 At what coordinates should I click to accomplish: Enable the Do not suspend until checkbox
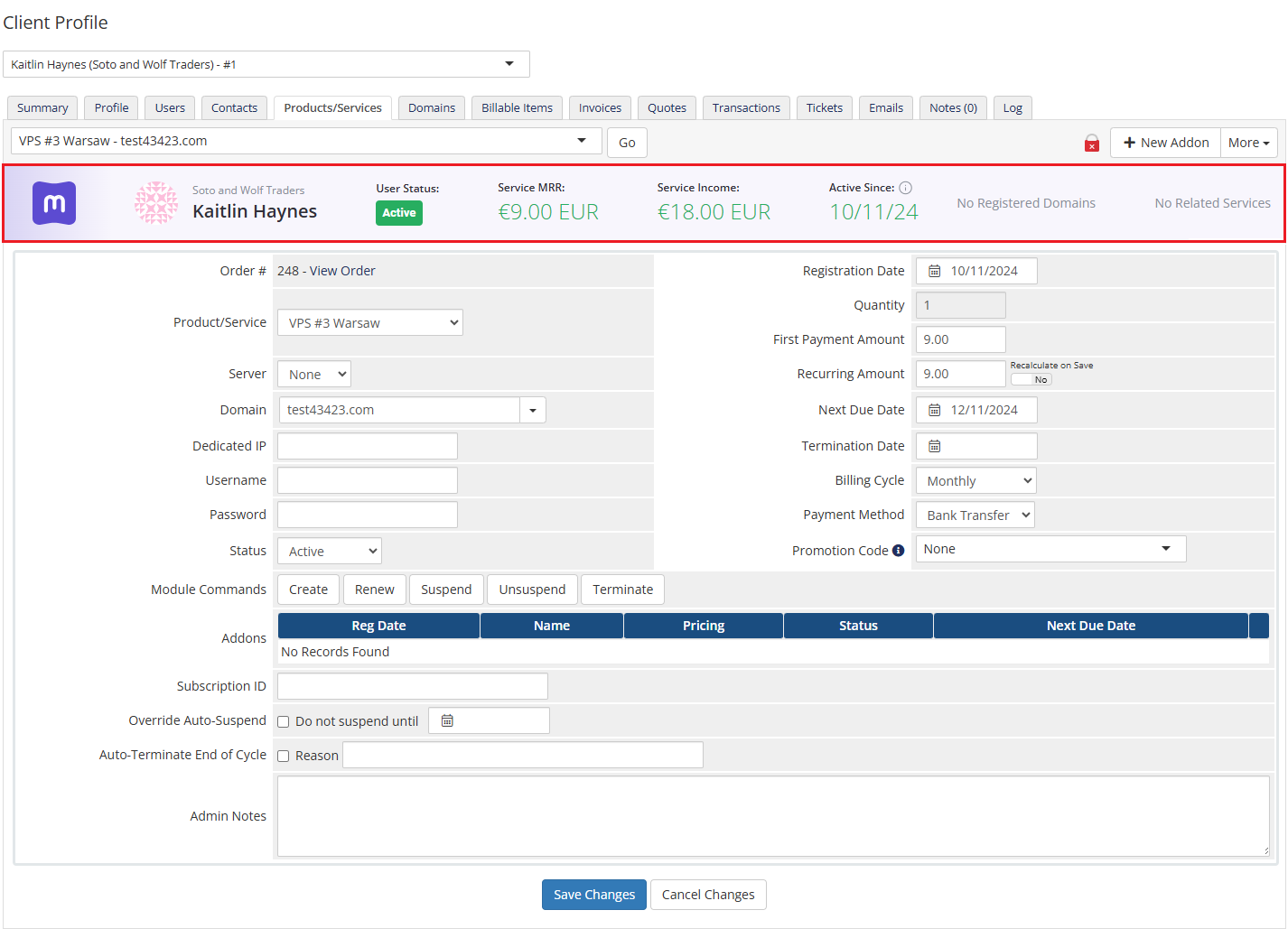tap(284, 721)
